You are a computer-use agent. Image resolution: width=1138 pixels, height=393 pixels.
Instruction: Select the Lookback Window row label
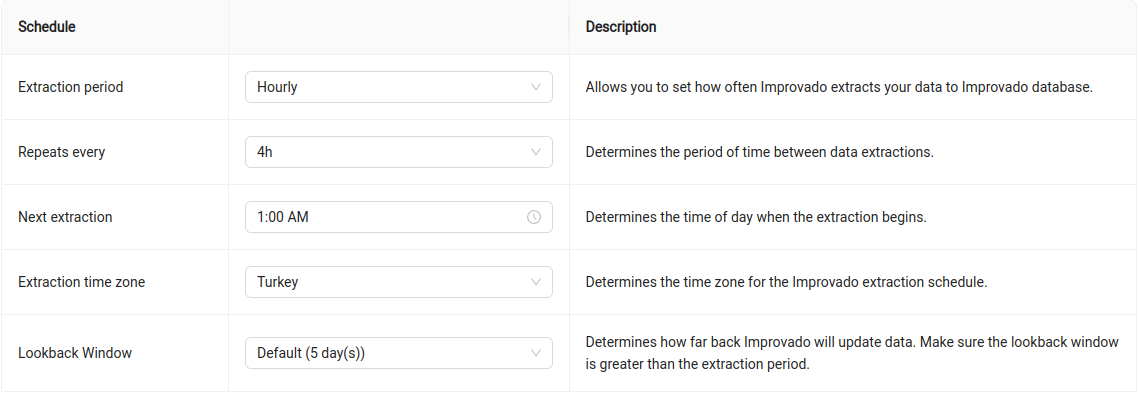click(x=75, y=354)
